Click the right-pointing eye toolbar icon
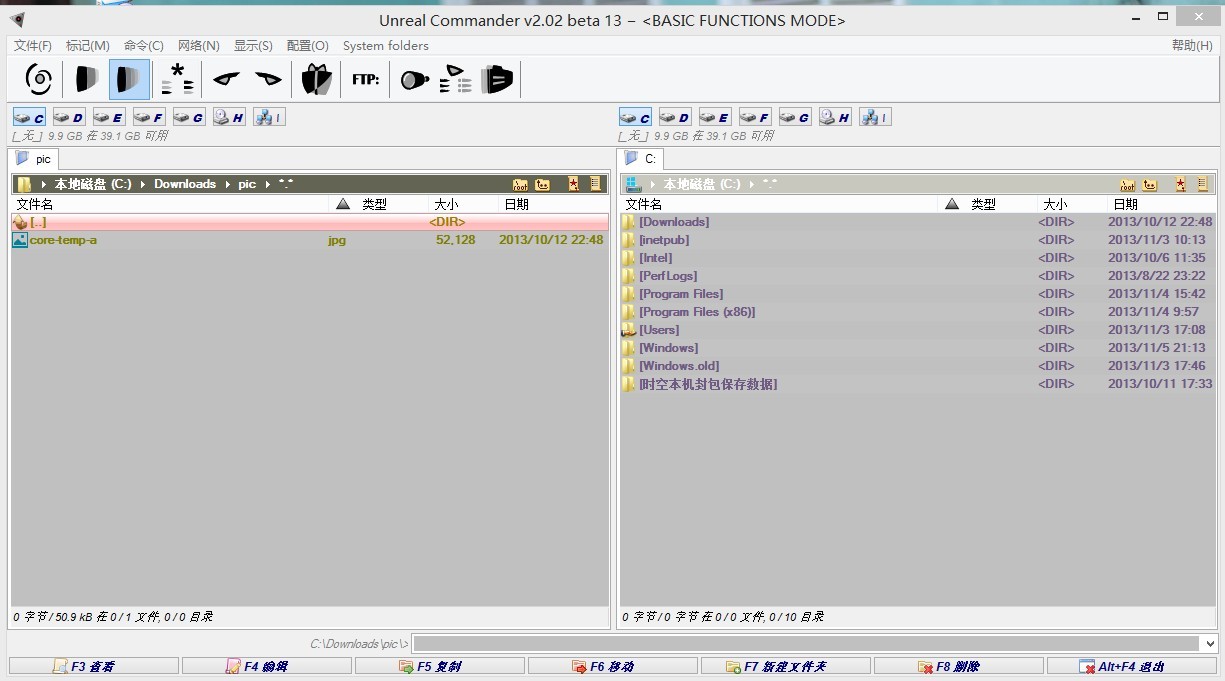This screenshot has width=1225, height=681. click(268, 79)
